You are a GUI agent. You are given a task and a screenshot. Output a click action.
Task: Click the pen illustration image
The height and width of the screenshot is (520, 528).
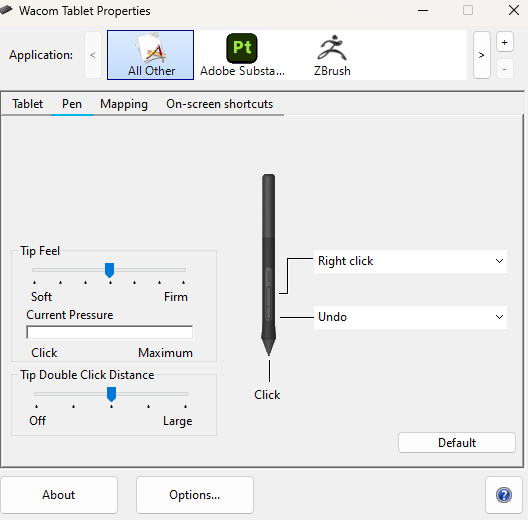pyautogui.click(x=268, y=265)
